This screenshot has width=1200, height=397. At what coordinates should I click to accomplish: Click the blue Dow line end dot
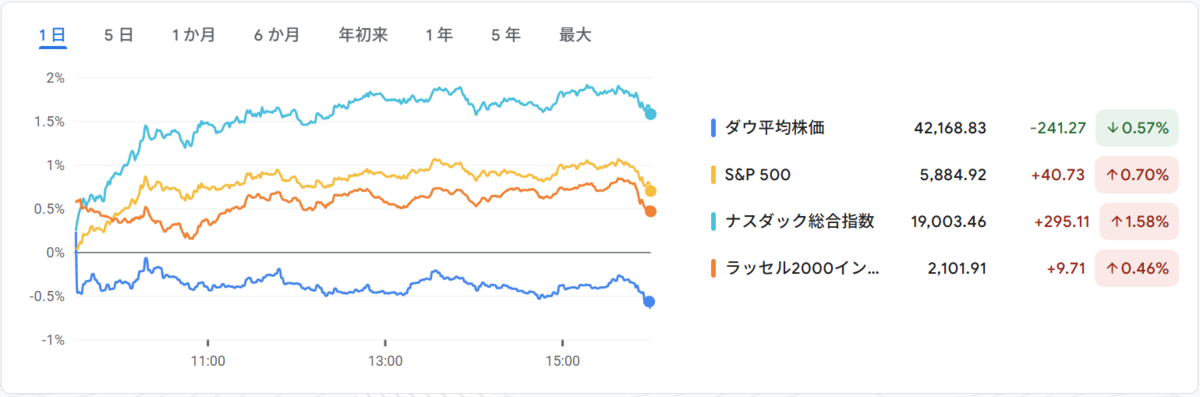click(650, 301)
